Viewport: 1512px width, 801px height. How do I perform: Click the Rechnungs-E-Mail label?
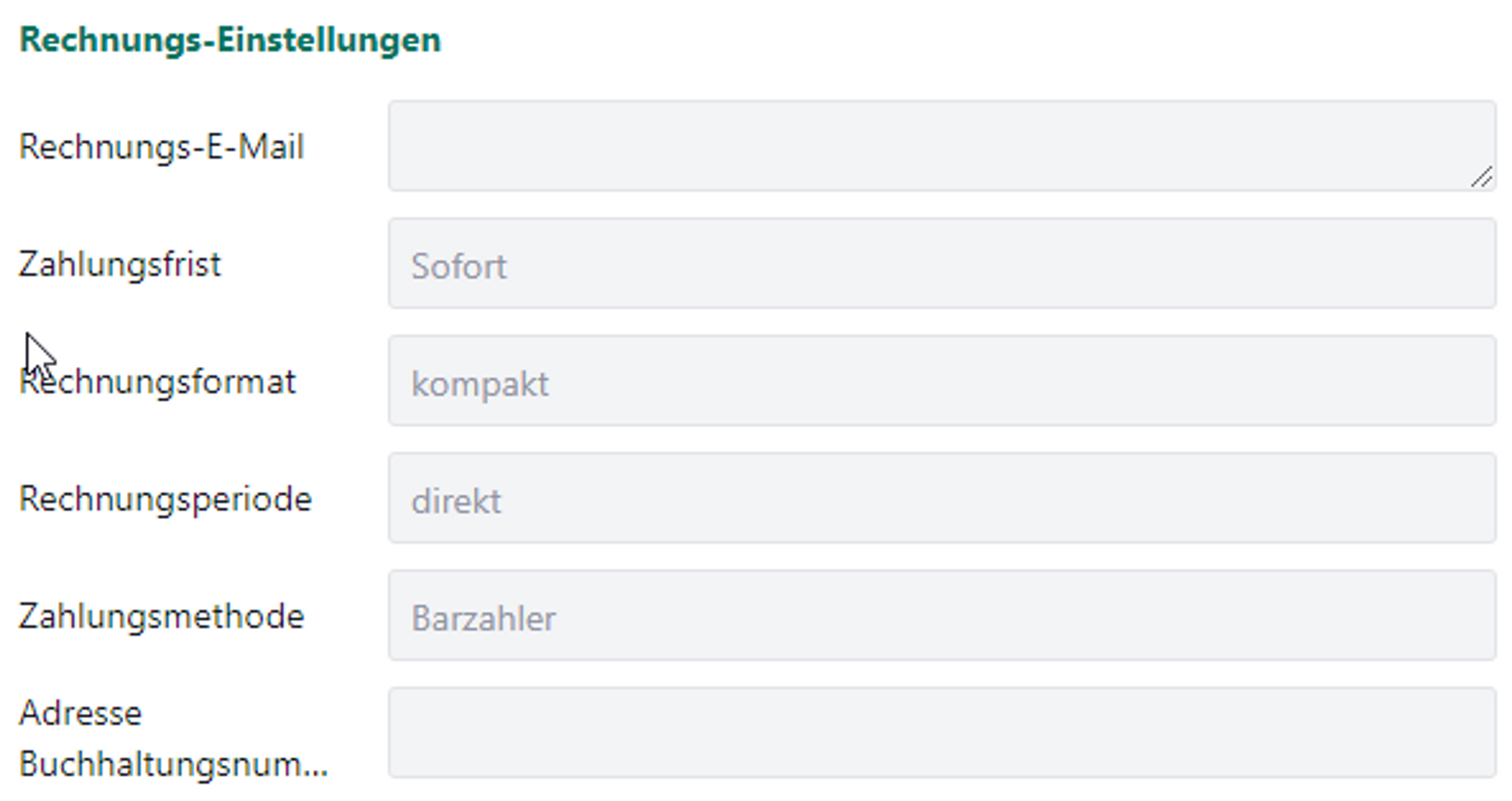point(161,147)
